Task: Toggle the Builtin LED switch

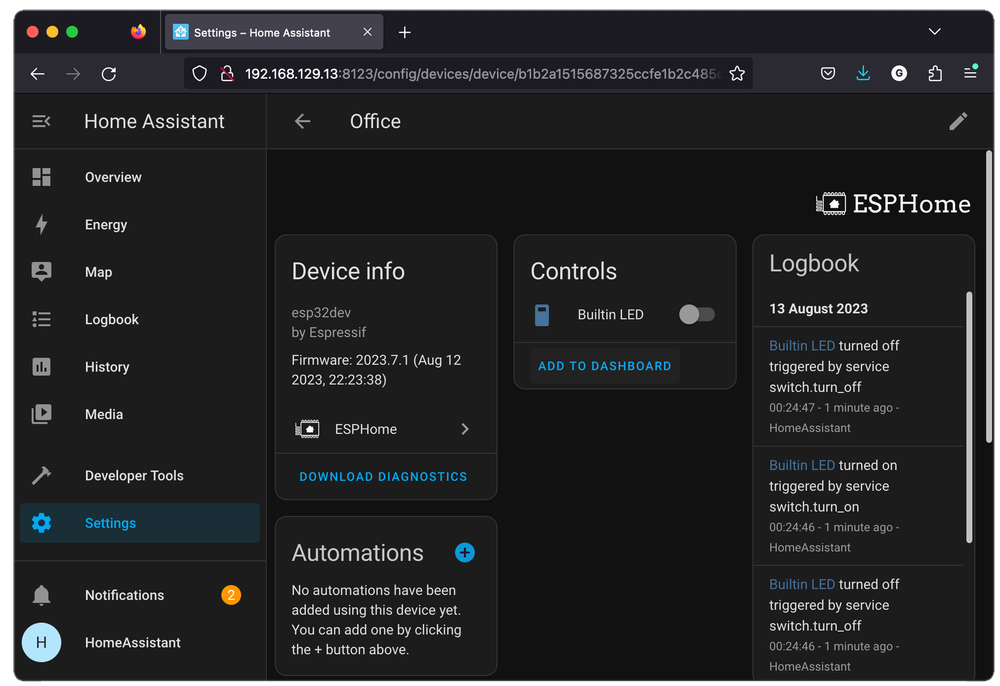Action: pos(696,315)
